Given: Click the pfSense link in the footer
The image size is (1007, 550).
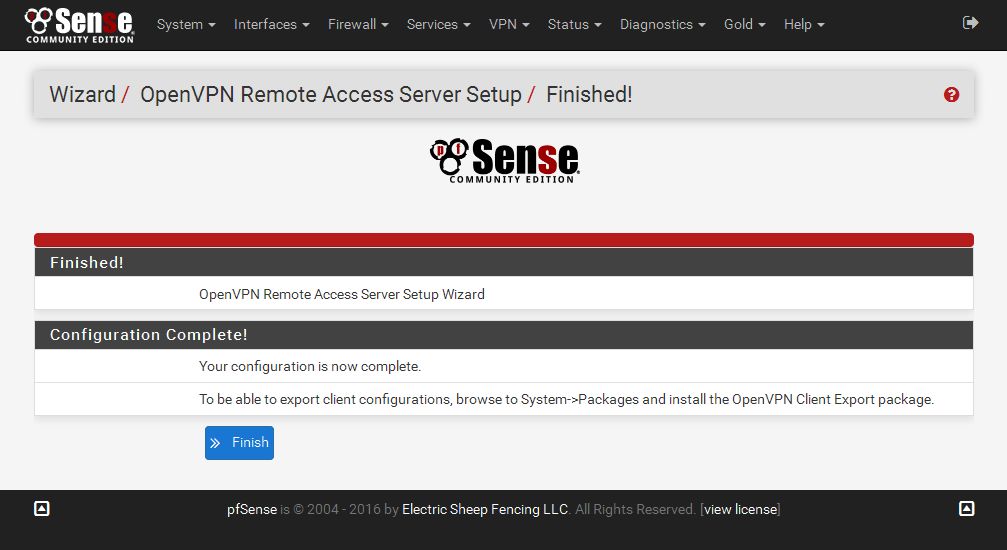Looking at the screenshot, I should (252, 510).
